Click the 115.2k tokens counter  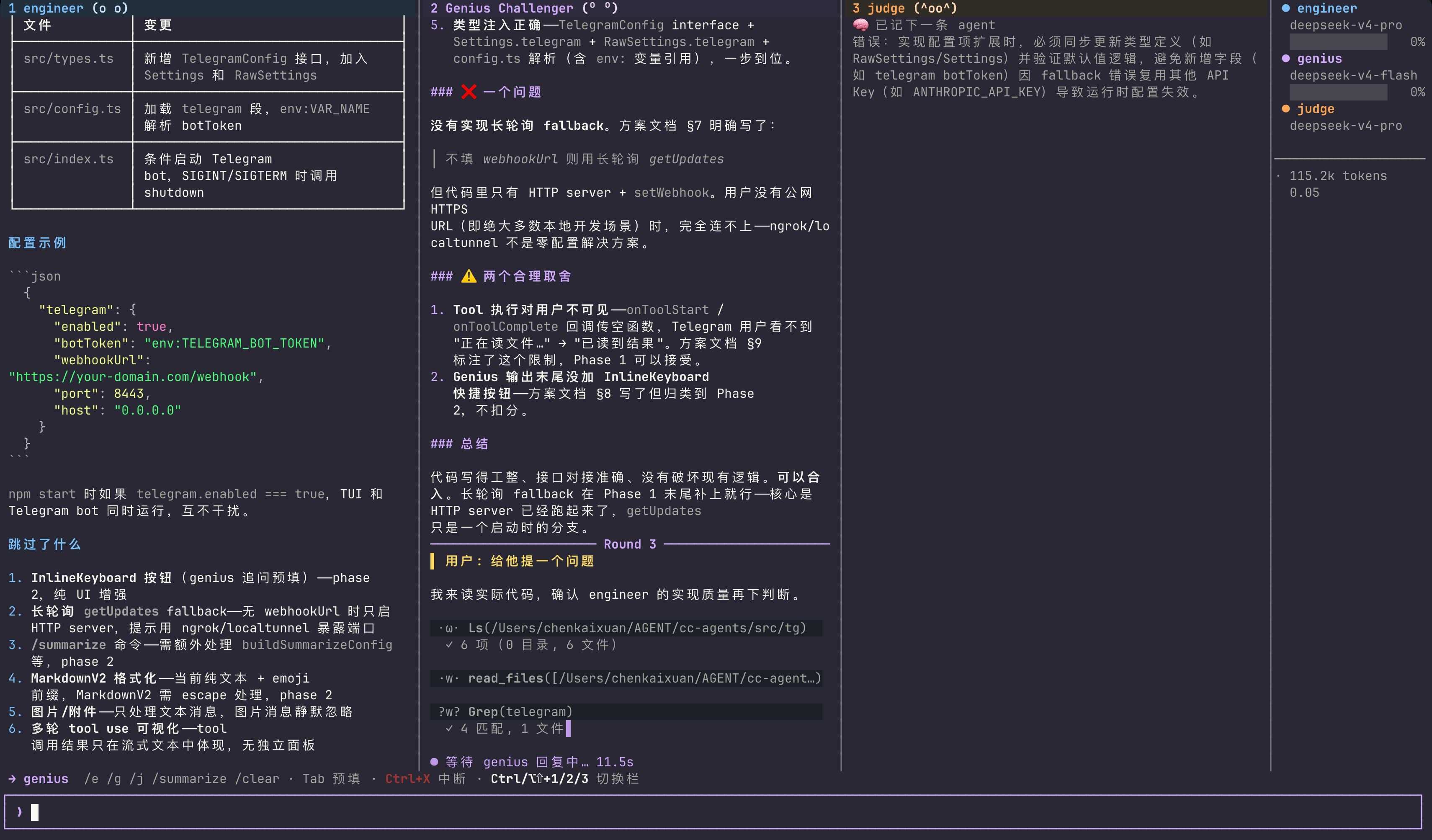(1338, 175)
